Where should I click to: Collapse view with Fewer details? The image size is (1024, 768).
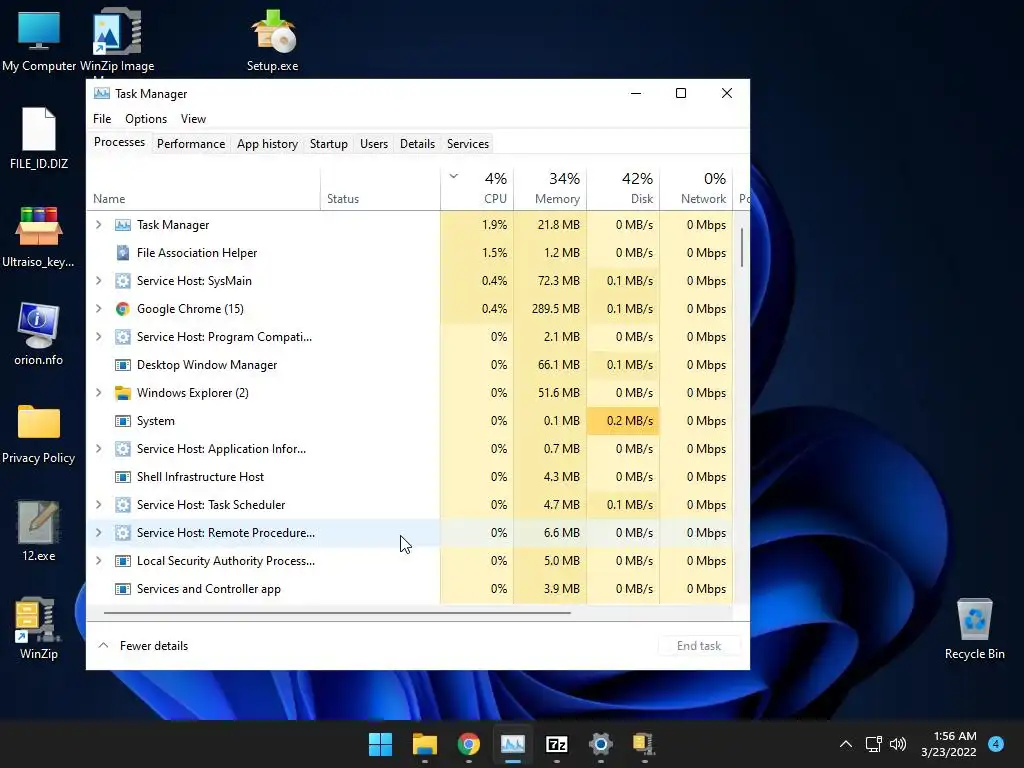(143, 646)
